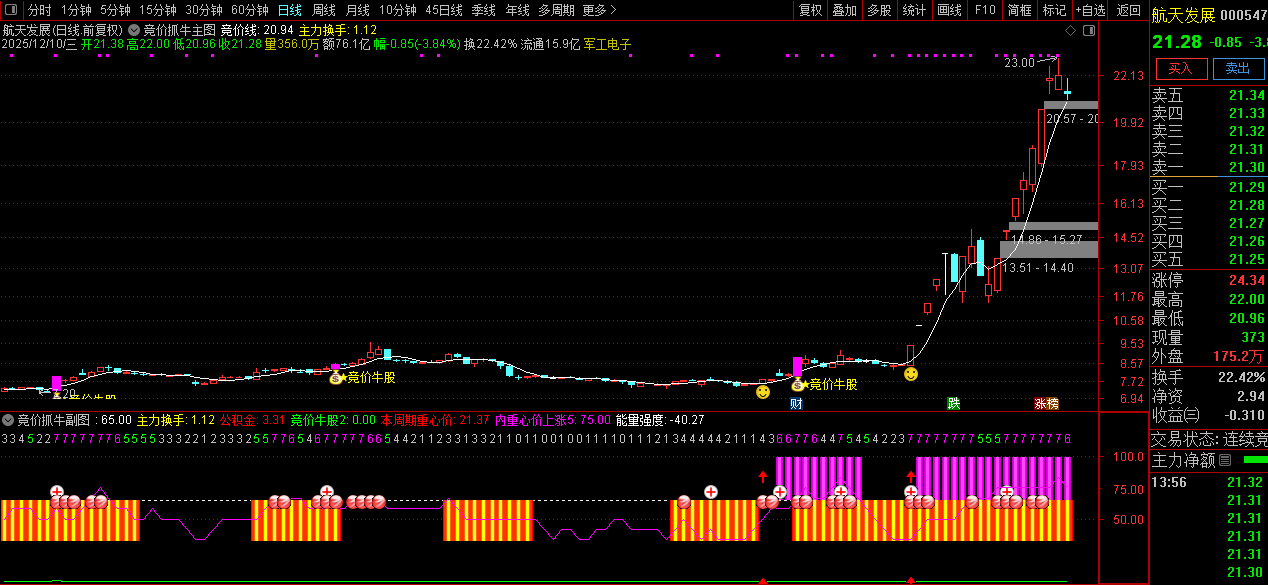The width and height of the screenshot is (1268, 585).
Task: Click the 买五 bid price row
Action: [x=1209, y=259]
